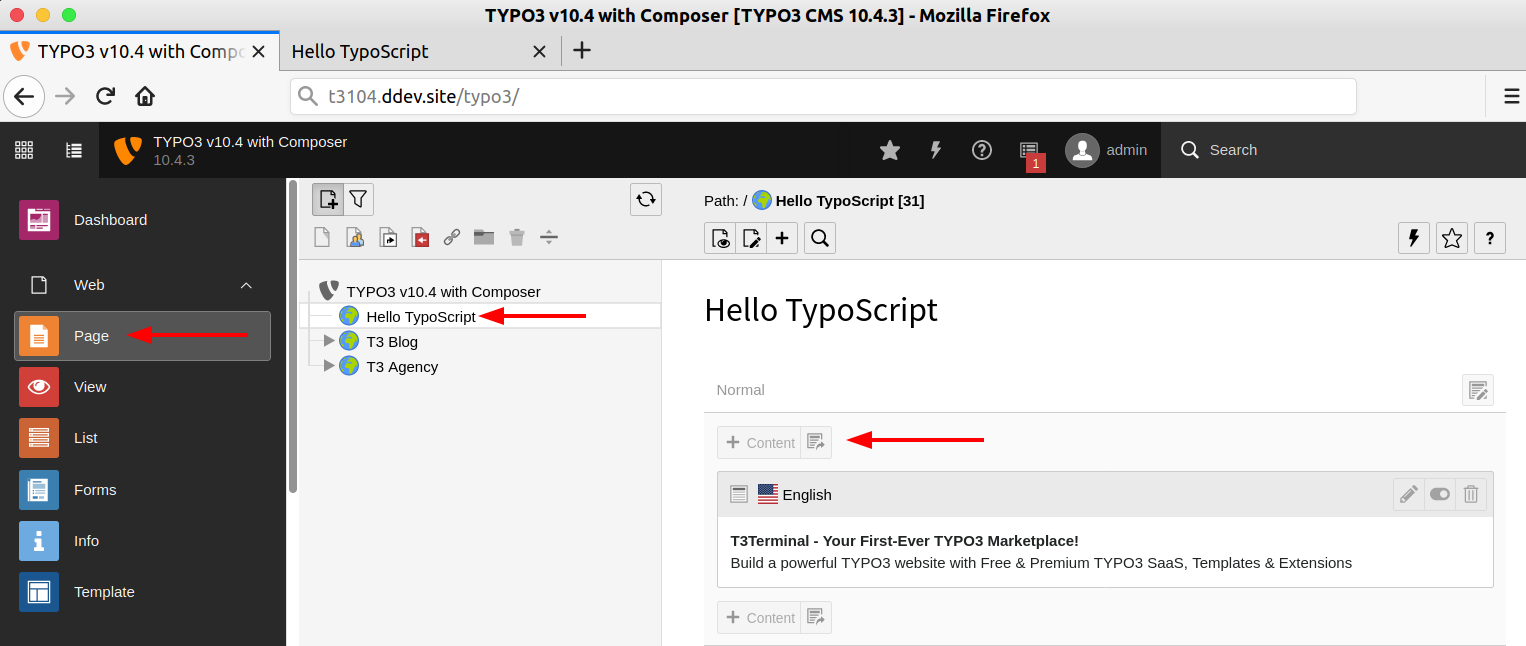Open a new Firefox tab

581,50
